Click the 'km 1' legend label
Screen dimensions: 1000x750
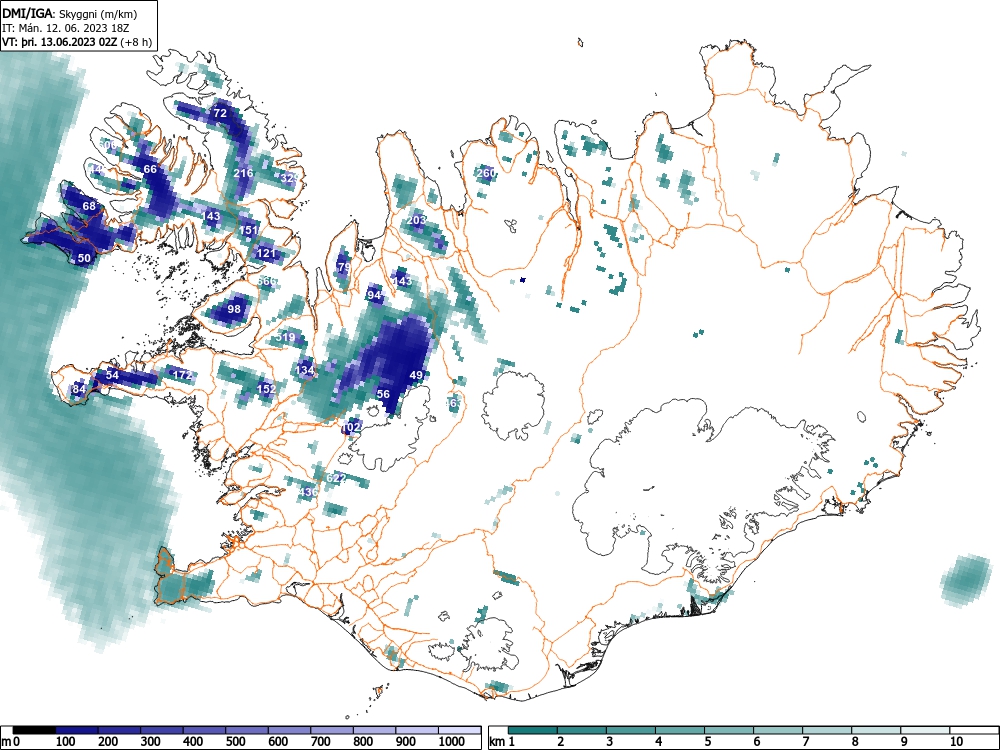coord(502,742)
